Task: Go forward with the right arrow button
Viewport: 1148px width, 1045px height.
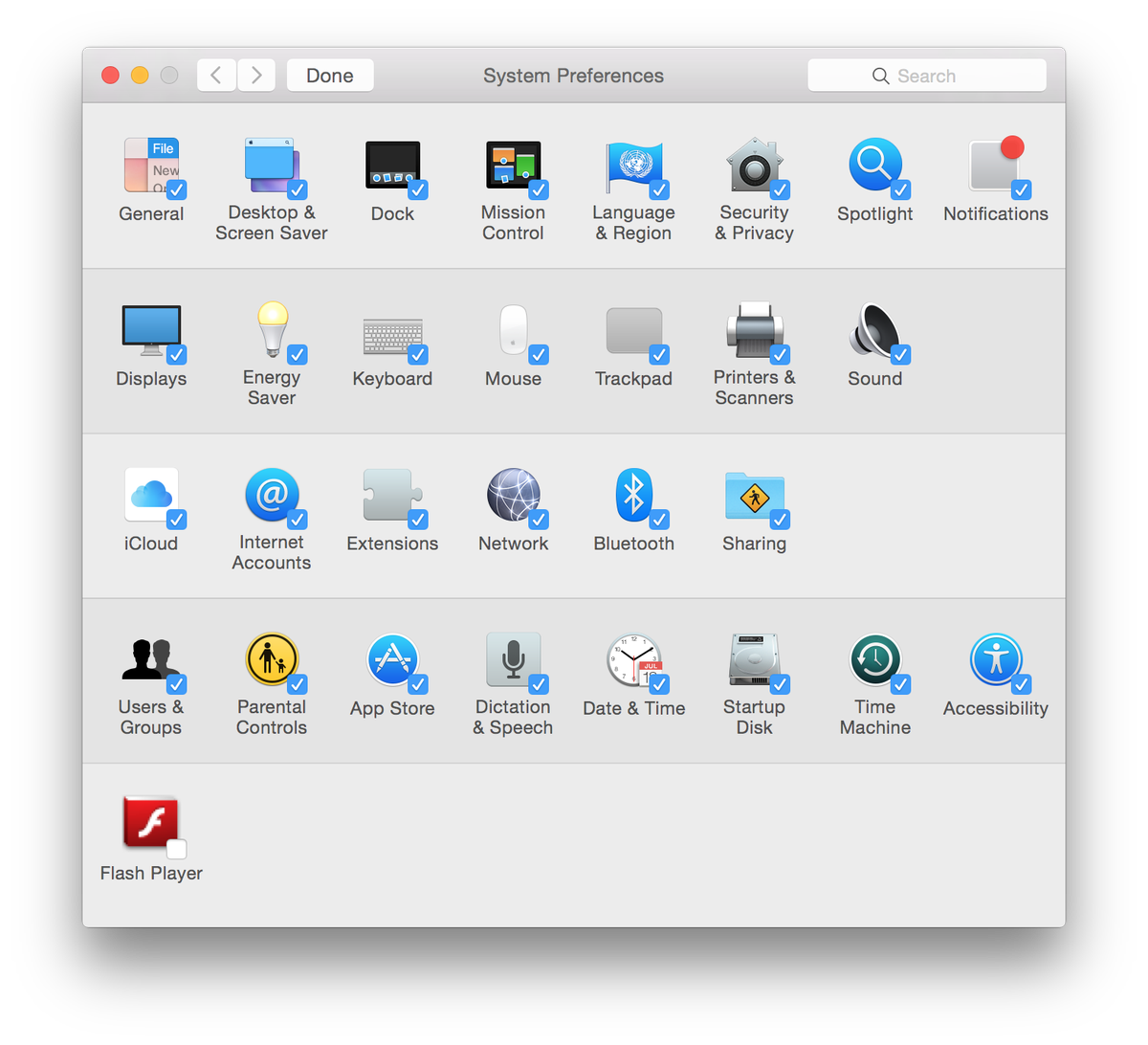Action: (x=256, y=76)
